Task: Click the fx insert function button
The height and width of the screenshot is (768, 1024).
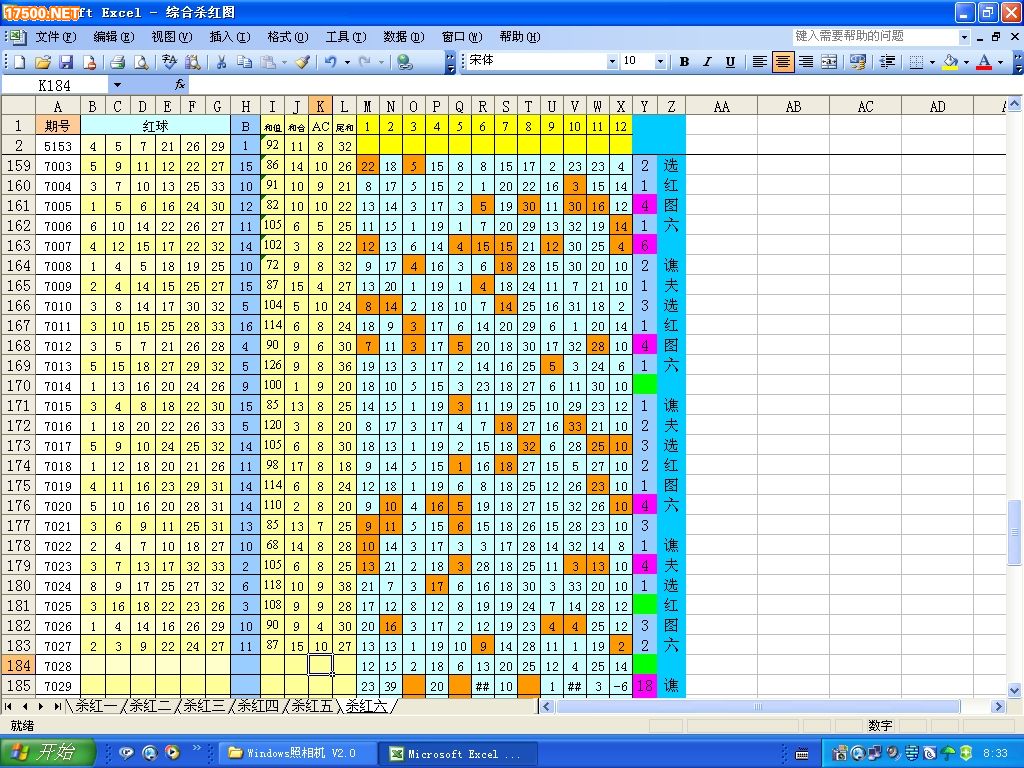Action: pos(180,85)
